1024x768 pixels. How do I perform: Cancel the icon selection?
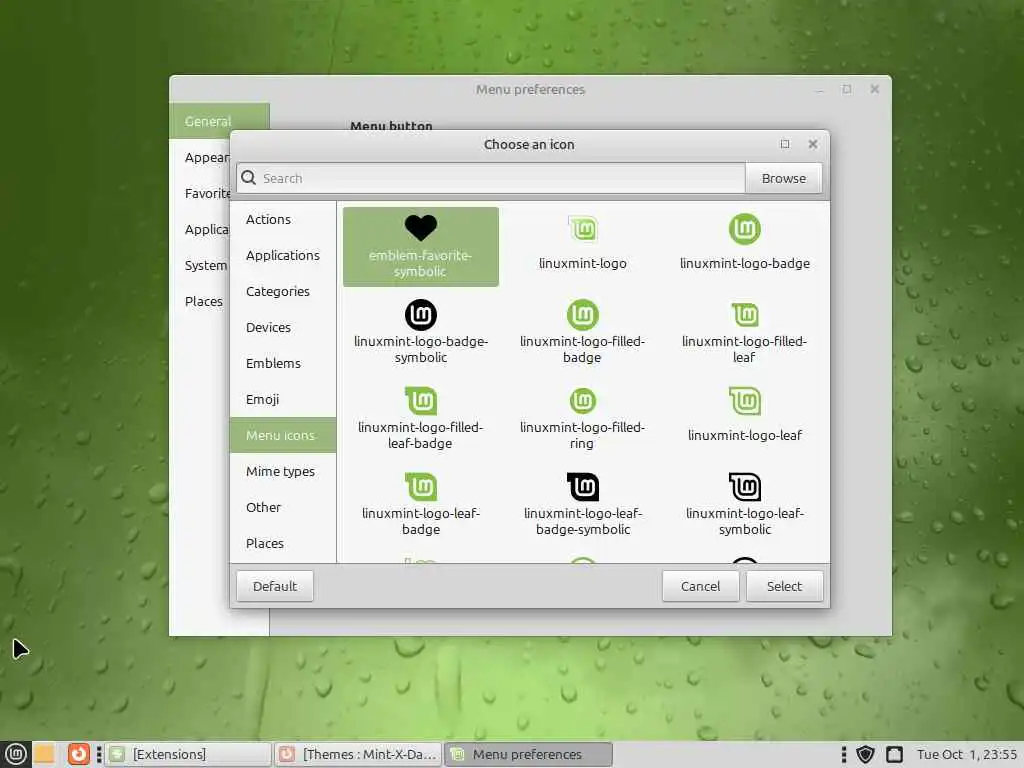coord(700,586)
